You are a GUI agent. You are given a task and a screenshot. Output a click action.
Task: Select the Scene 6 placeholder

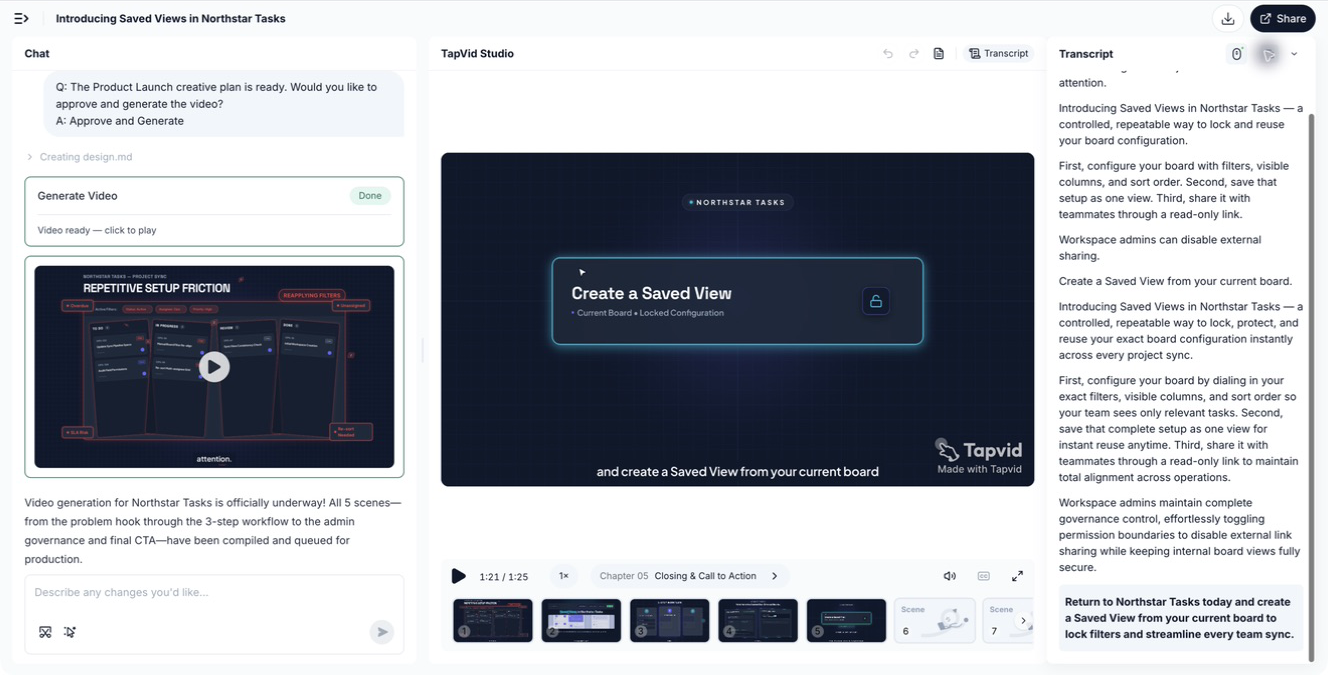(x=934, y=620)
